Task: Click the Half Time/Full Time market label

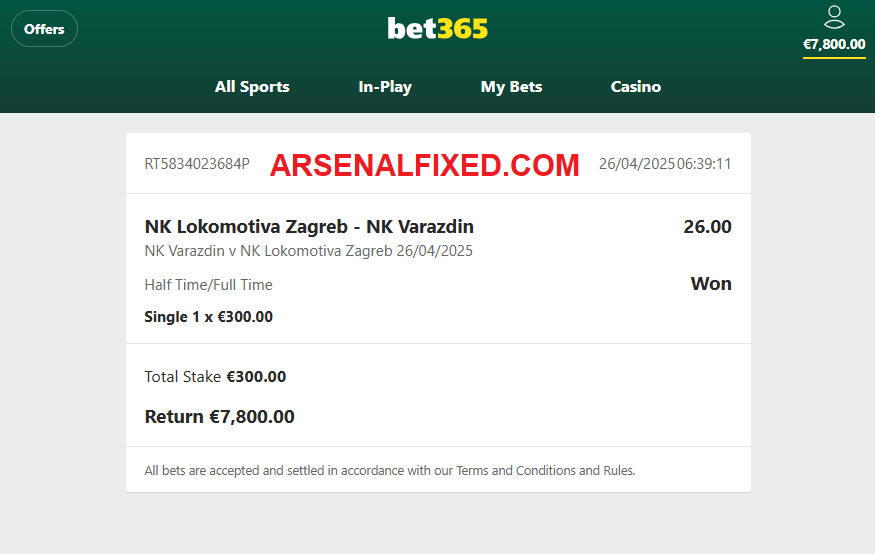Action: (x=209, y=285)
